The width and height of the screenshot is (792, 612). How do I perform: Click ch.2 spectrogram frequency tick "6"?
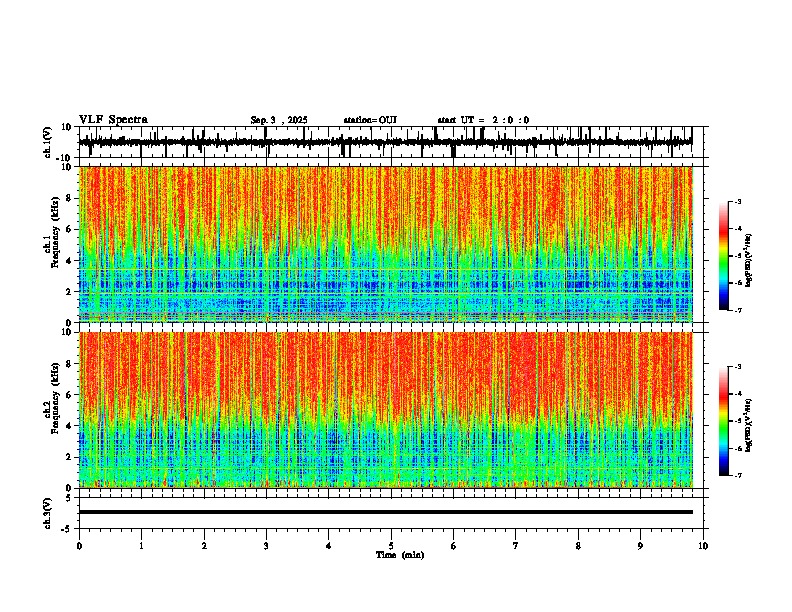(x=71, y=395)
